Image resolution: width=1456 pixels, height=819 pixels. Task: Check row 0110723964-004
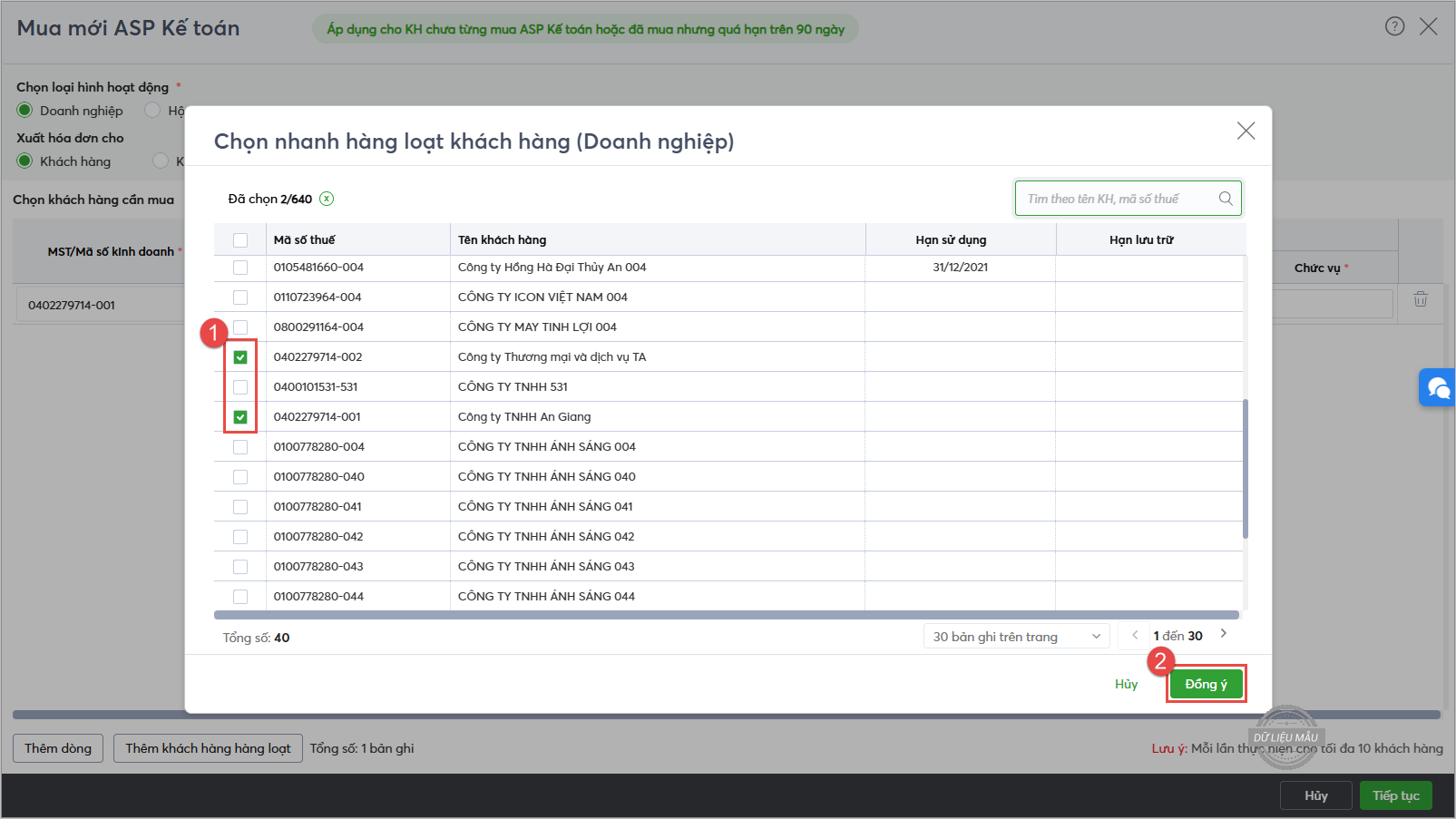tap(240, 297)
